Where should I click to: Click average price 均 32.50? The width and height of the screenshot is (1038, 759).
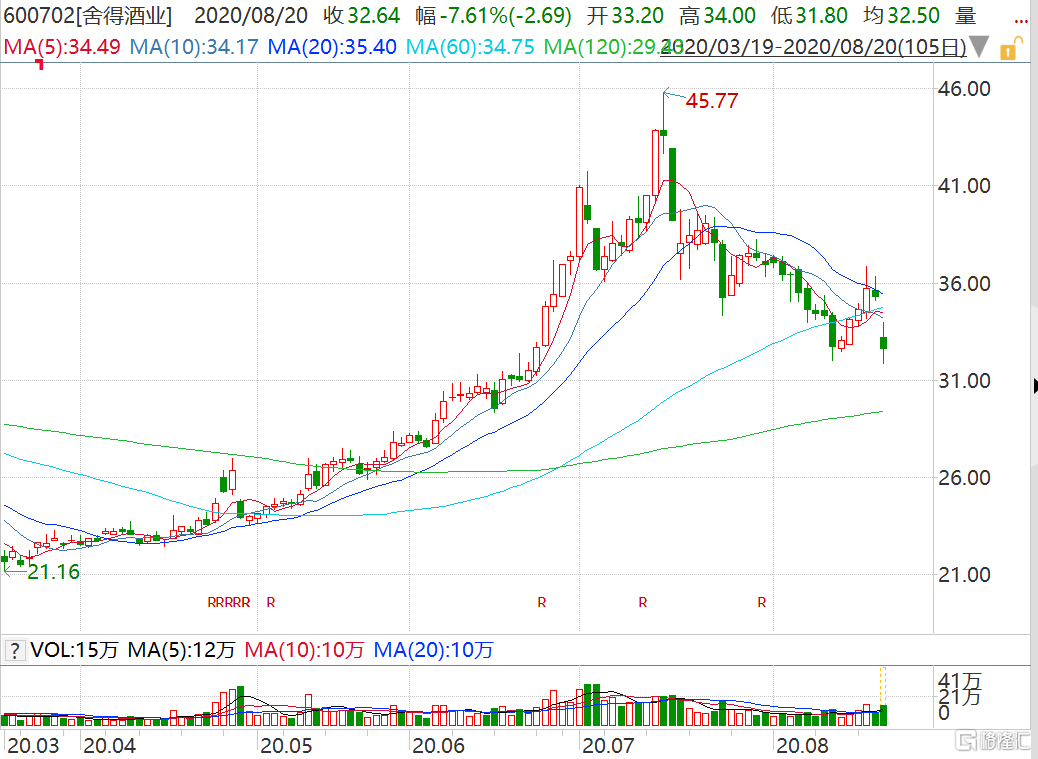[901, 15]
